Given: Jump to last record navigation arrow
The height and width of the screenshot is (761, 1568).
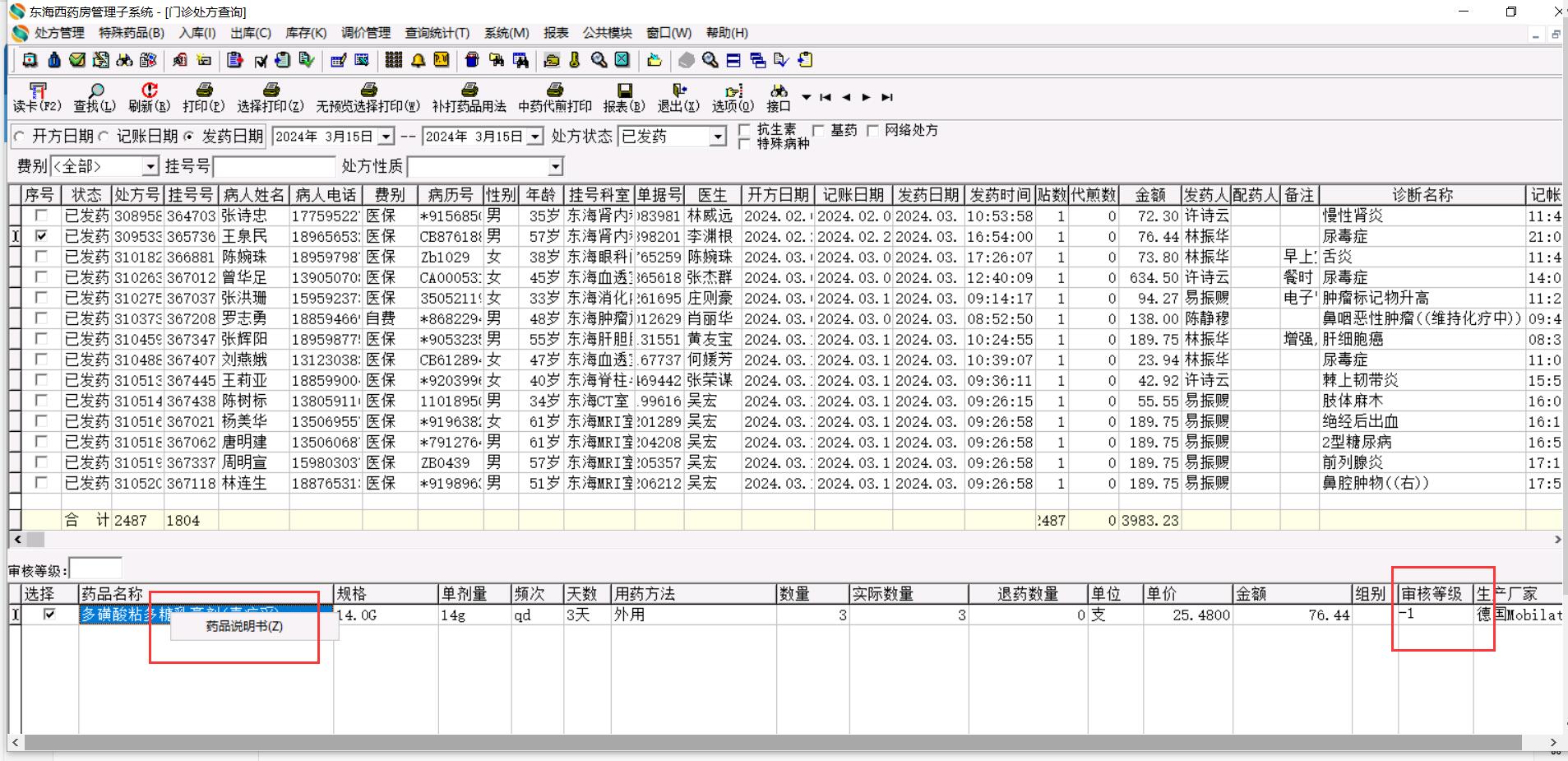Looking at the screenshot, I should [x=887, y=97].
